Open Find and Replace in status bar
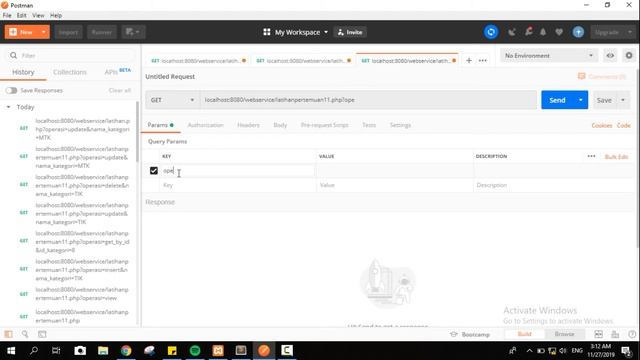 click(x=25, y=334)
